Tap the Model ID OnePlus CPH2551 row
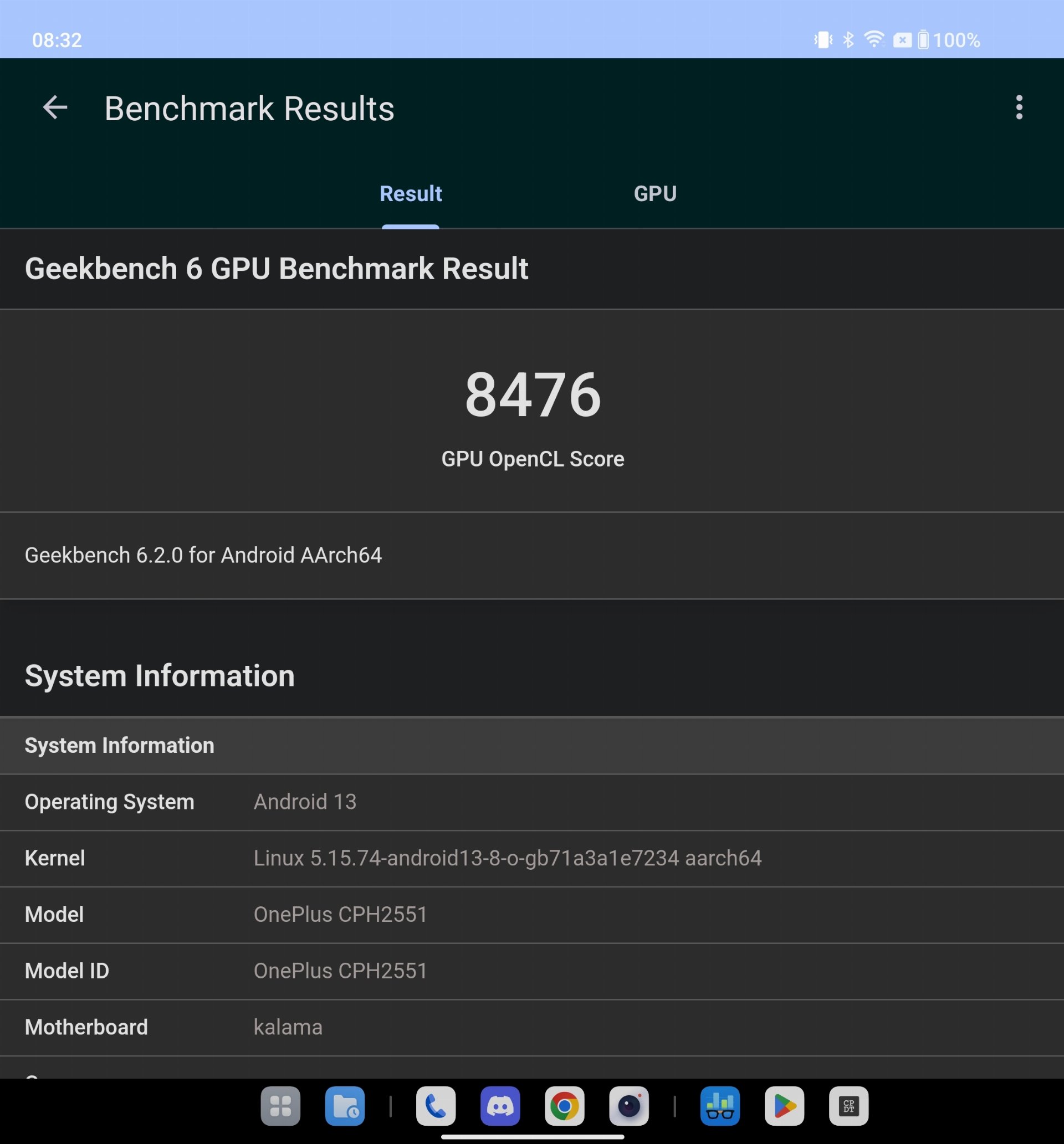 pyautogui.click(x=532, y=971)
